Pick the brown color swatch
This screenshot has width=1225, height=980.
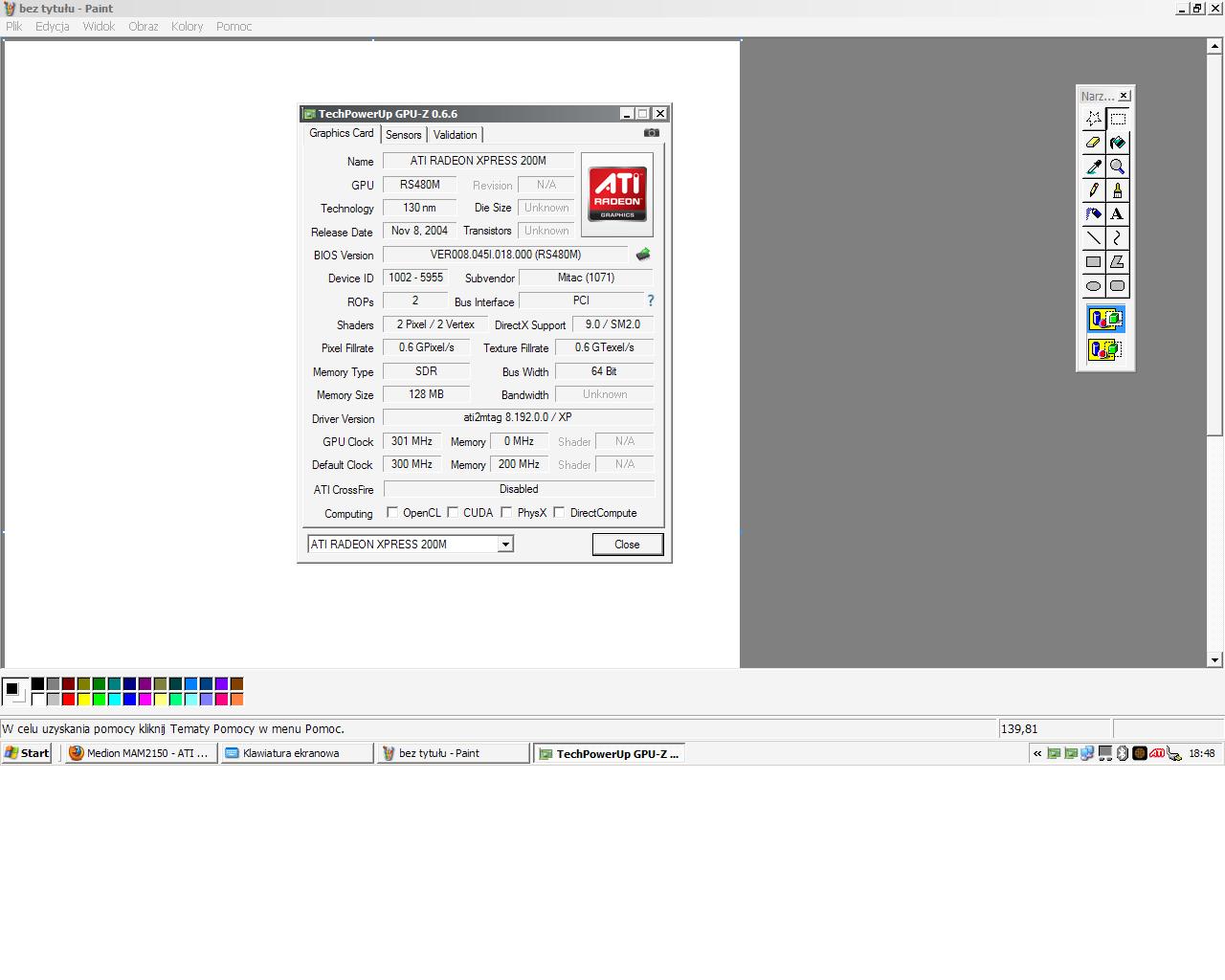click(x=236, y=683)
